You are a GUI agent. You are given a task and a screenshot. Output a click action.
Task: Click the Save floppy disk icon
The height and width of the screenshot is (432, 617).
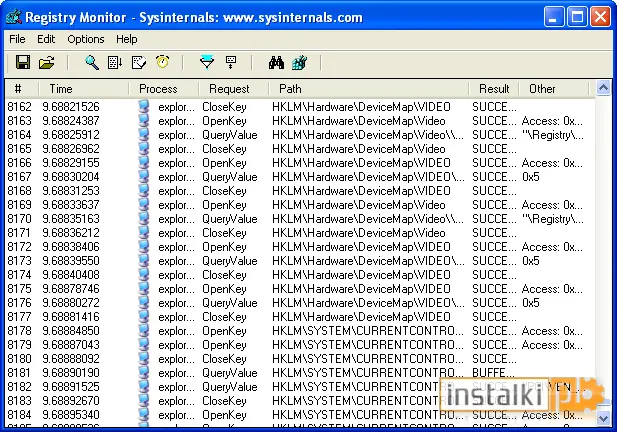pyautogui.click(x=23, y=62)
